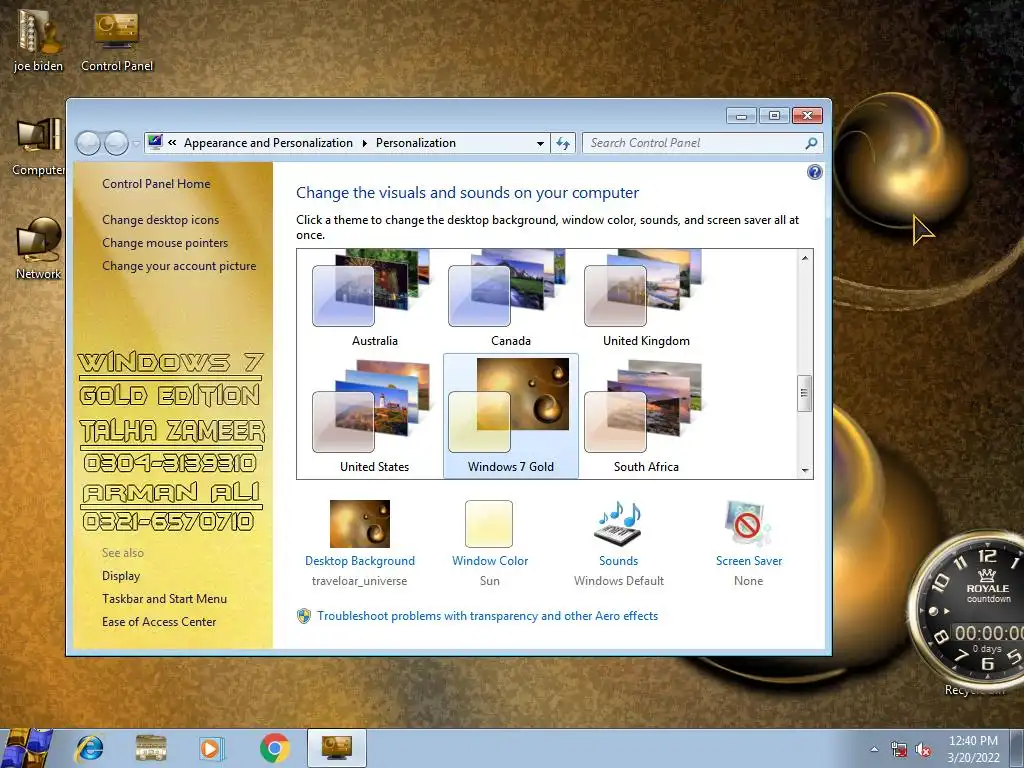Open Taskbar and Start Menu link
The height and width of the screenshot is (768, 1024).
(x=165, y=599)
